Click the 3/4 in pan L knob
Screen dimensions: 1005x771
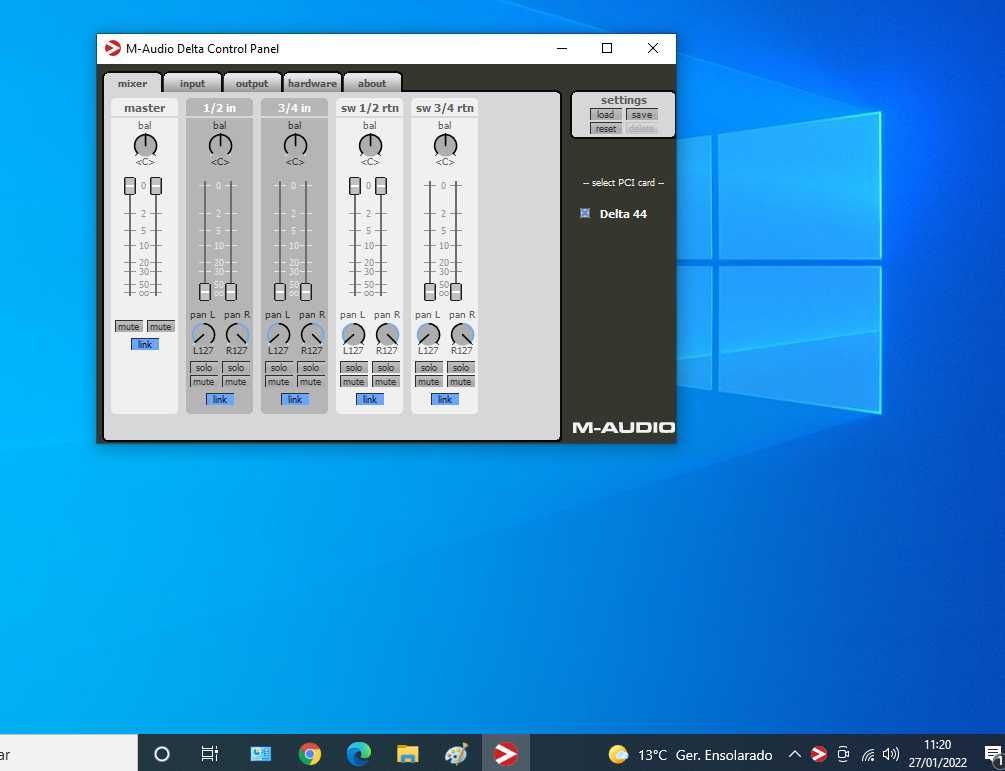278,334
